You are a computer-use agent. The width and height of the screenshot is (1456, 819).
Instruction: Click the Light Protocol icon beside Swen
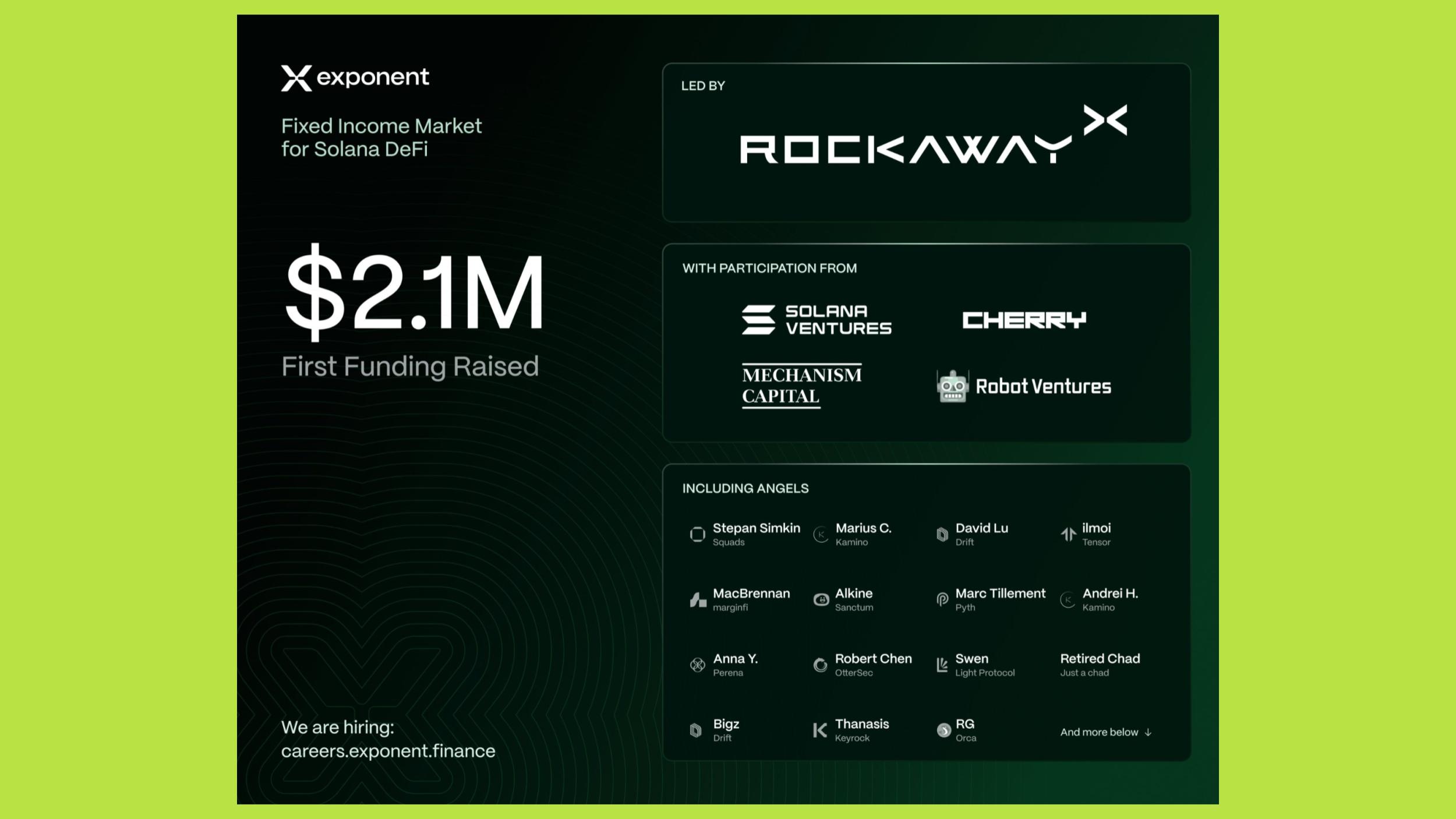tap(942, 665)
